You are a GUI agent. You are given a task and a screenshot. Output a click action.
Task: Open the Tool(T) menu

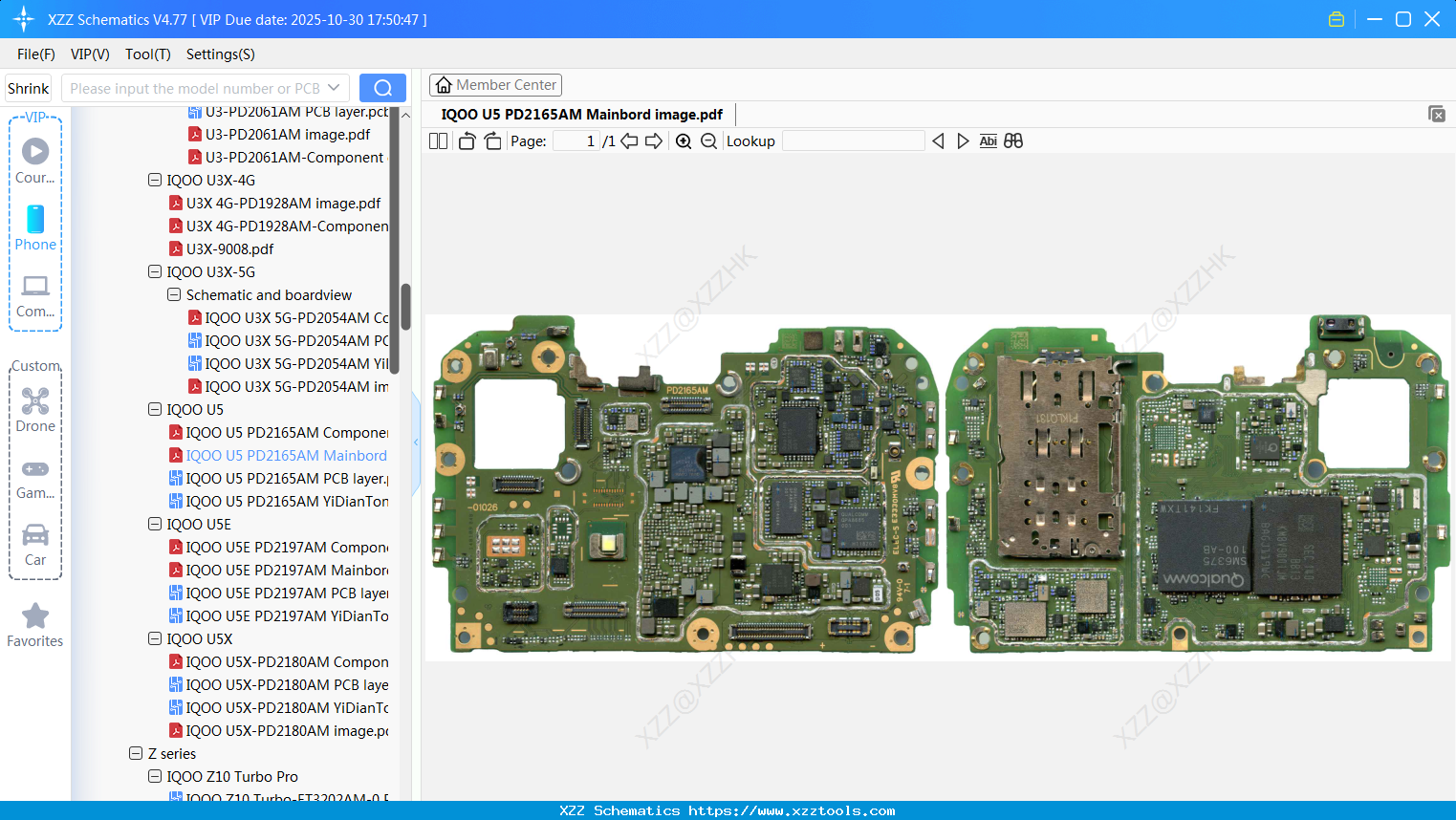point(147,54)
